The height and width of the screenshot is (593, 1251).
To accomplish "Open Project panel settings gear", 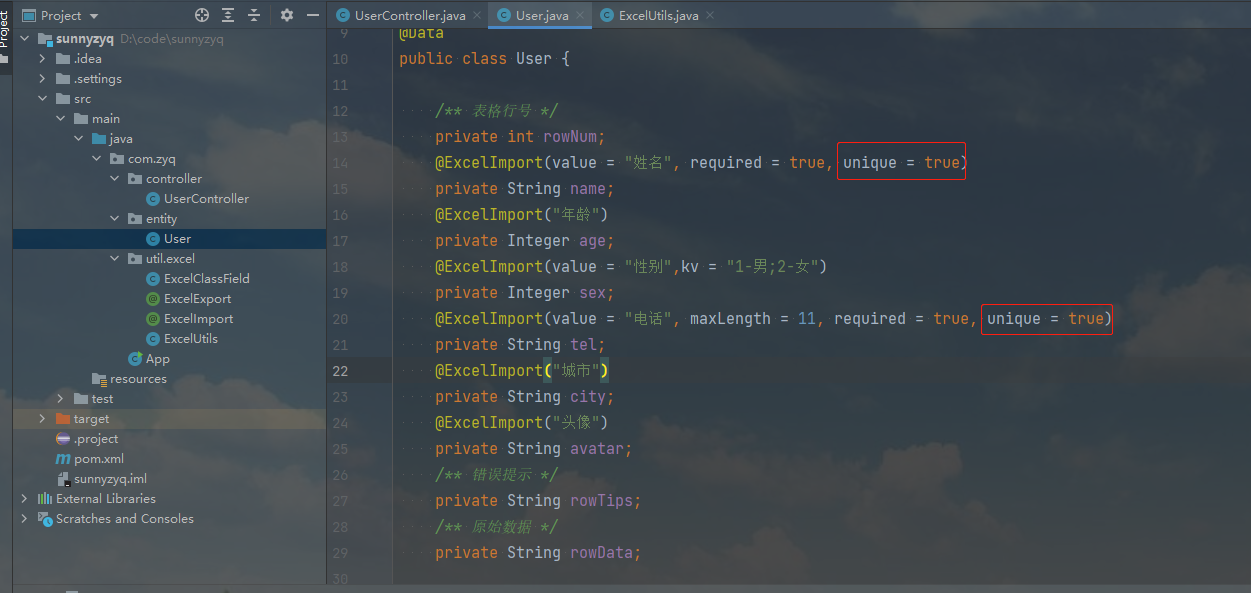I will tap(287, 15).
